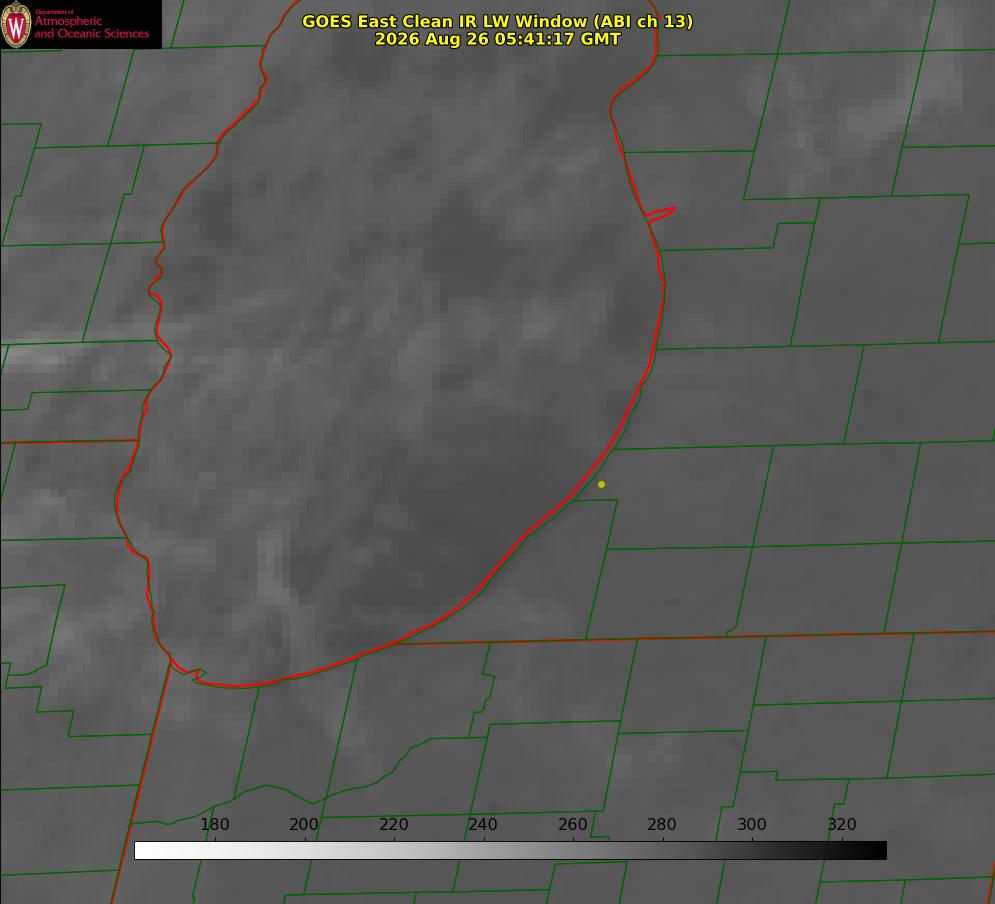The image size is (995, 904).
Task: Click the Atmospheric and Oceanic Sciences text
Action: (92, 27)
